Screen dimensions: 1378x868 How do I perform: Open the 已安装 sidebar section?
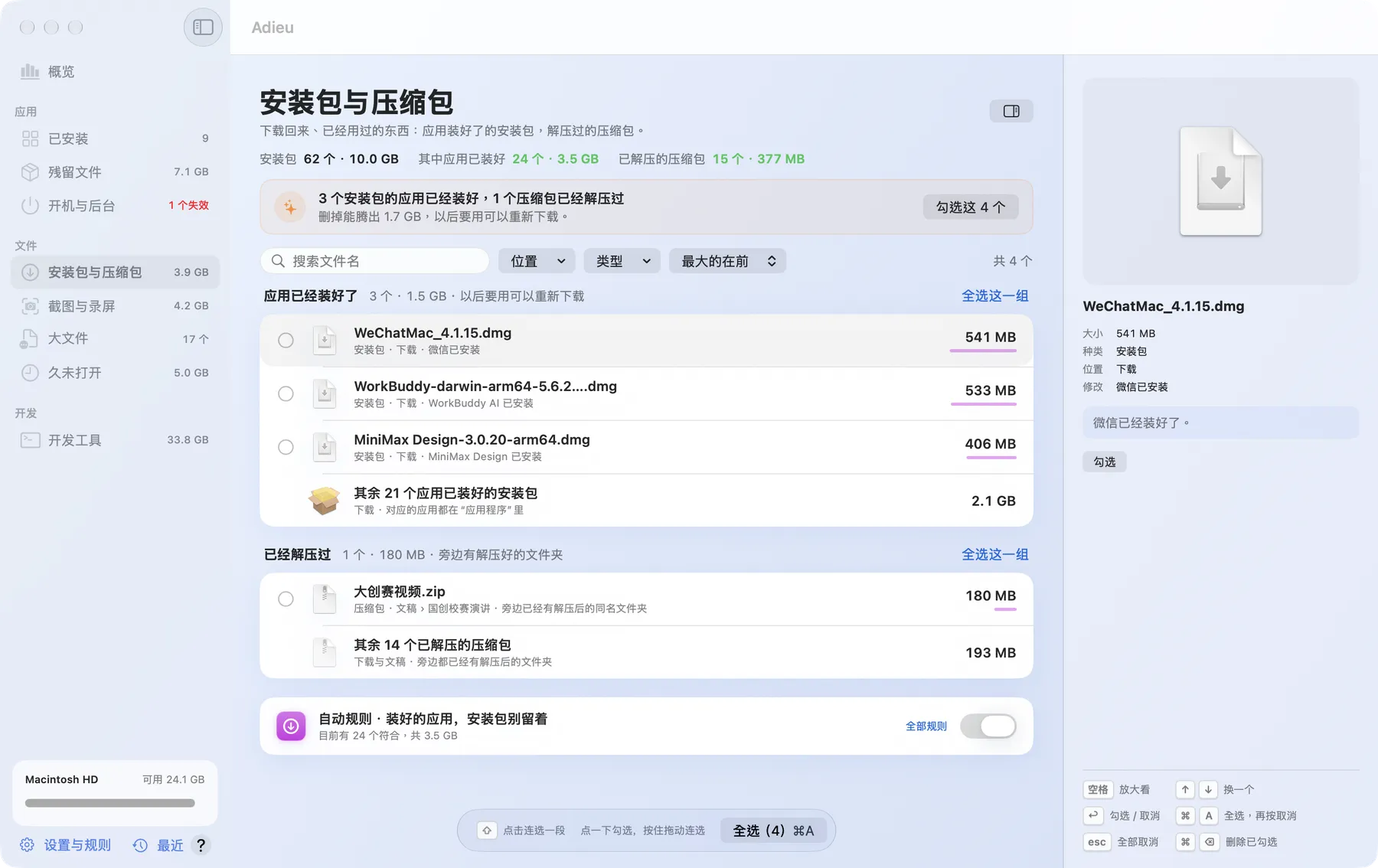[115, 139]
